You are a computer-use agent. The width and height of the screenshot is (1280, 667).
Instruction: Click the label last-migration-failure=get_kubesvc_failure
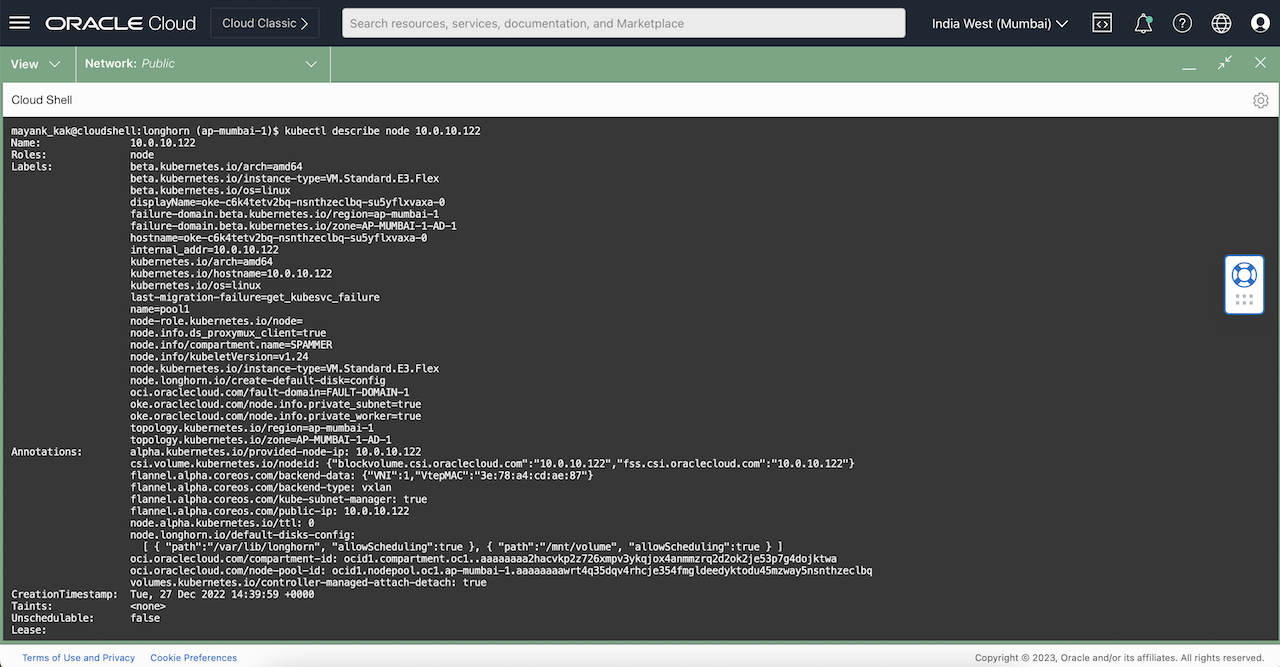coord(255,297)
